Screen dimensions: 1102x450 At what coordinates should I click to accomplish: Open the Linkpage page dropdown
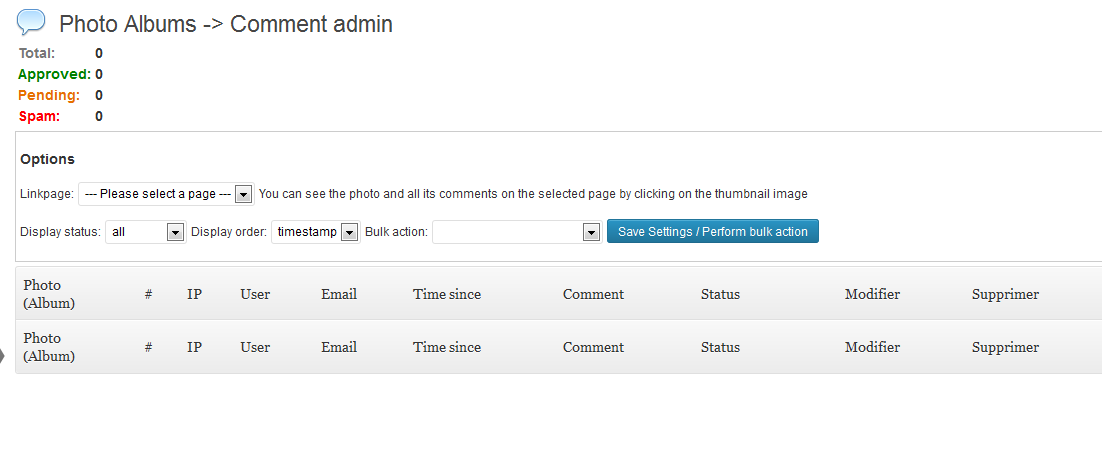coord(166,194)
